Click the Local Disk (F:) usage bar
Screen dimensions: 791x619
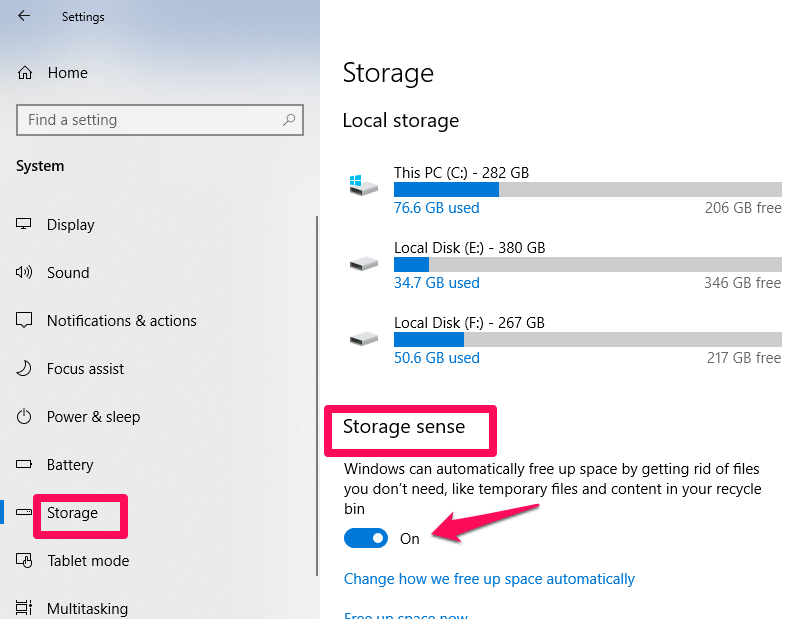tap(587, 339)
